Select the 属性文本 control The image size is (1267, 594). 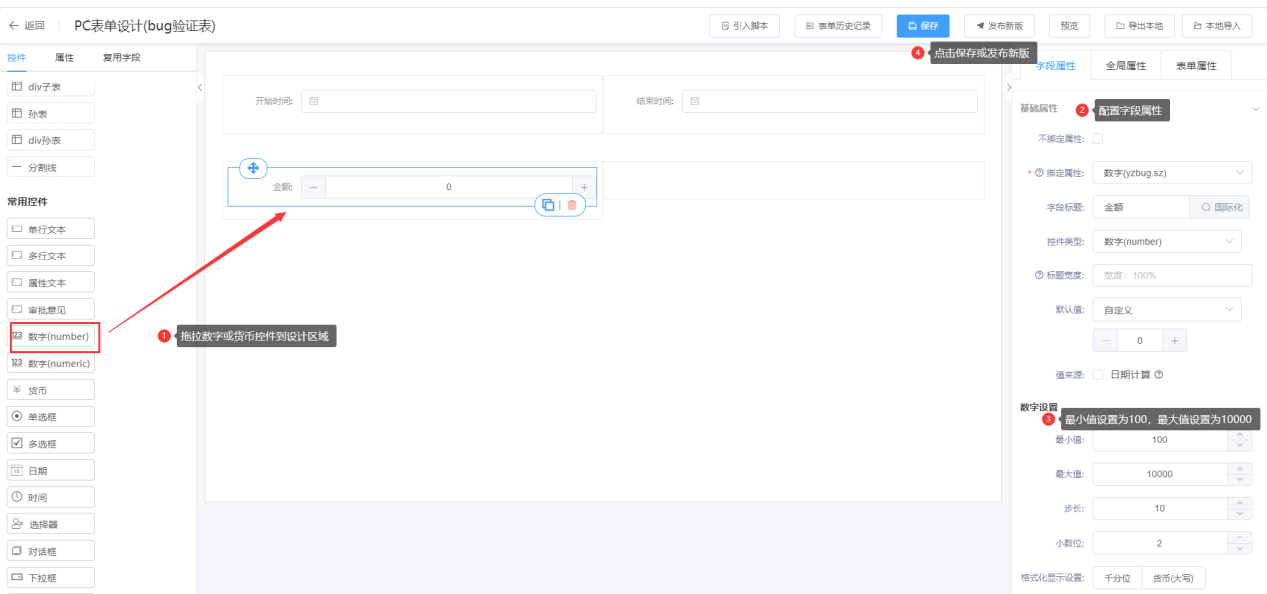click(51, 283)
